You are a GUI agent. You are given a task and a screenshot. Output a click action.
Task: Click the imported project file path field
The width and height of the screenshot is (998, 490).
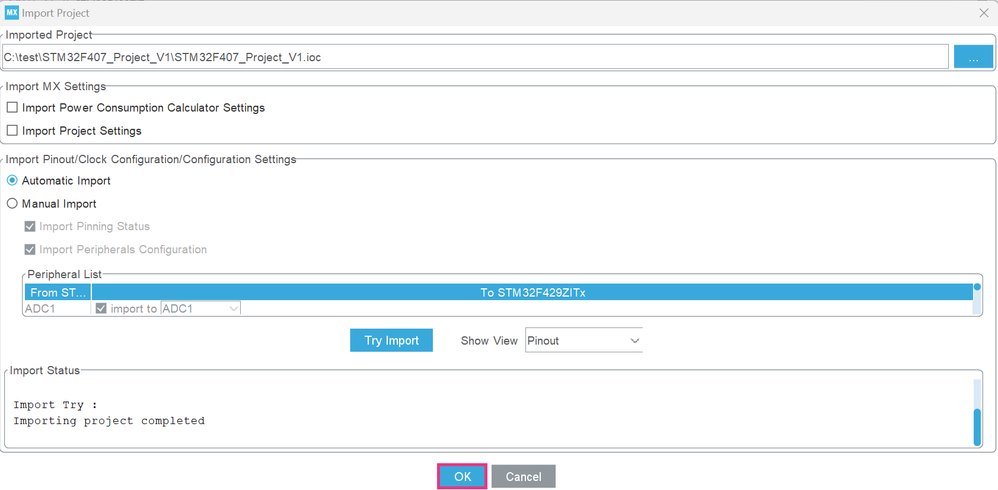(475, 57)
